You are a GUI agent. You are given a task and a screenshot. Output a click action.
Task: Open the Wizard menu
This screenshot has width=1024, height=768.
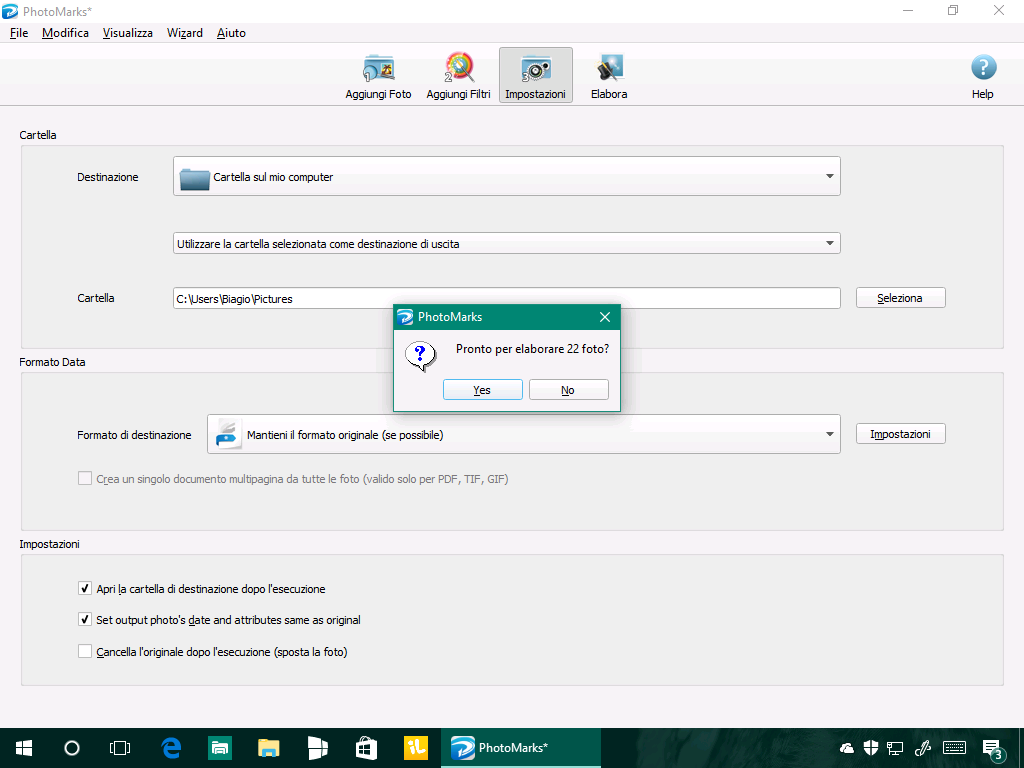coord(185,33)
